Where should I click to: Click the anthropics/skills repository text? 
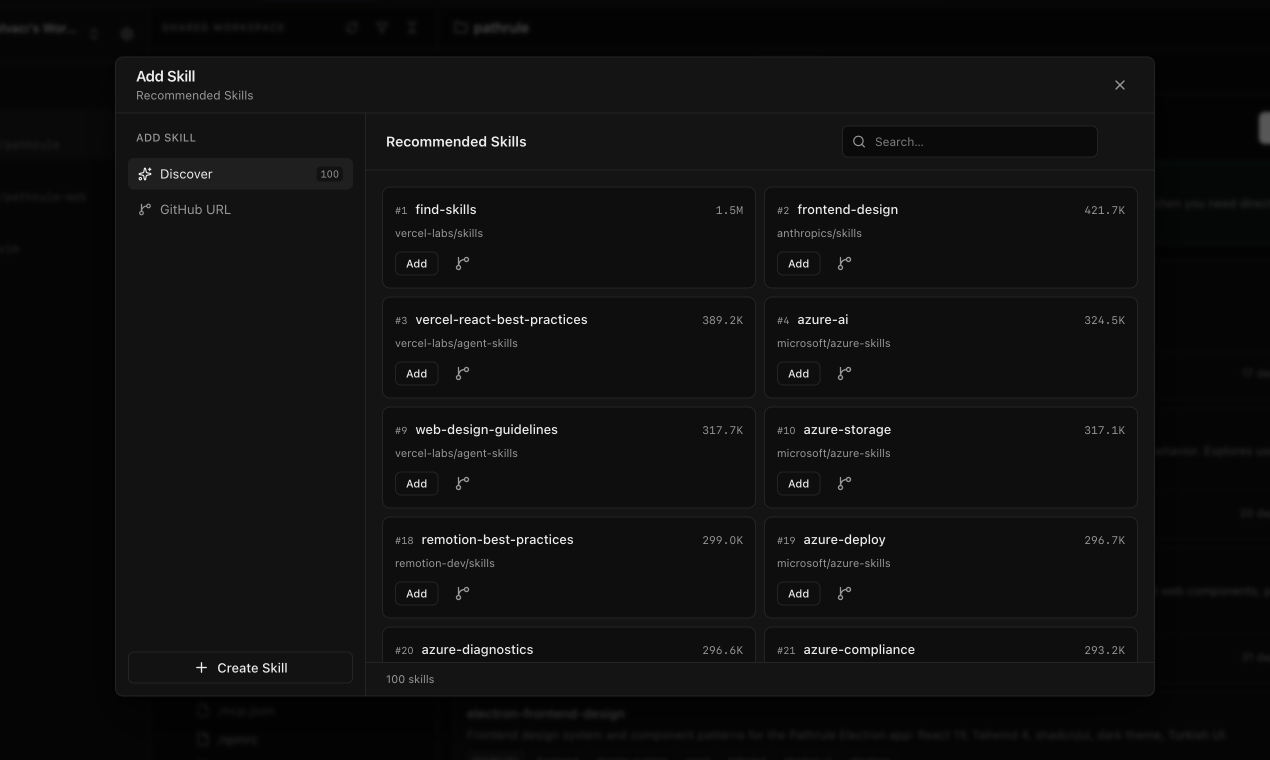point(819,234)
